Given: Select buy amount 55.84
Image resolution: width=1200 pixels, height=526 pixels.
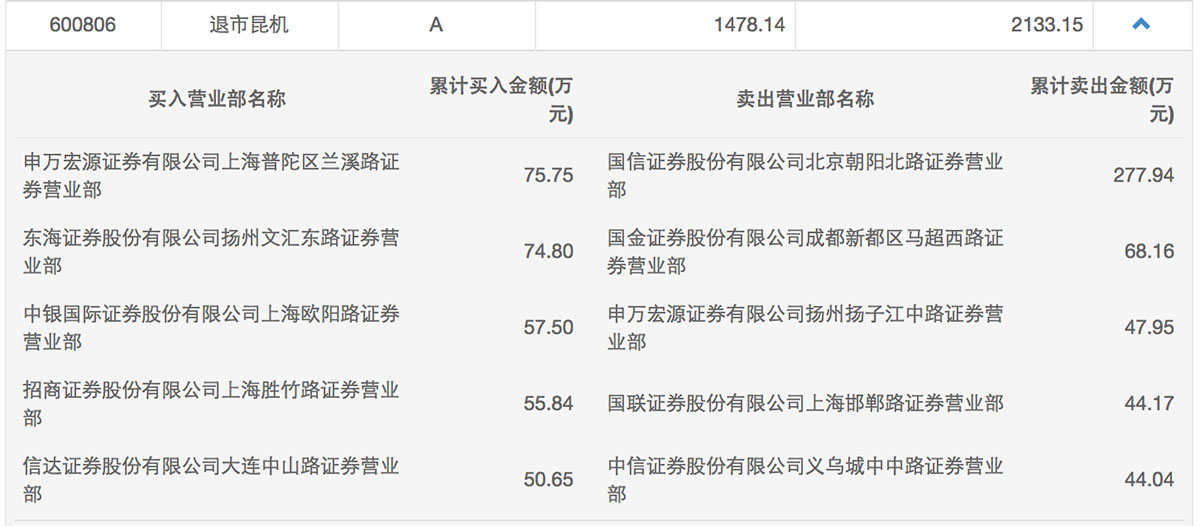Looking at the screenshot, I should [x=549, y=403].
